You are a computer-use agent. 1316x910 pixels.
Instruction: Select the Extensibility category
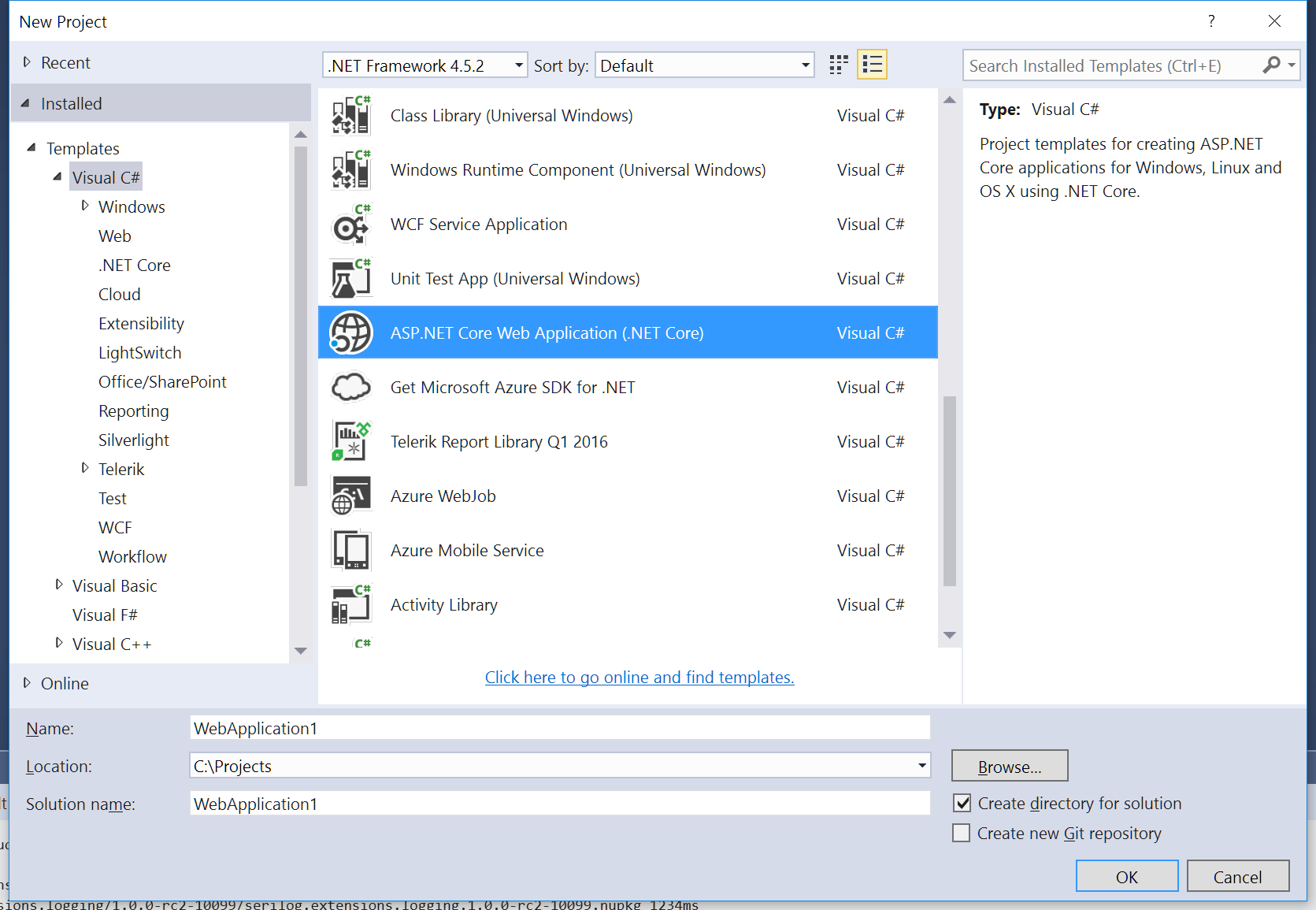point(142,324)
